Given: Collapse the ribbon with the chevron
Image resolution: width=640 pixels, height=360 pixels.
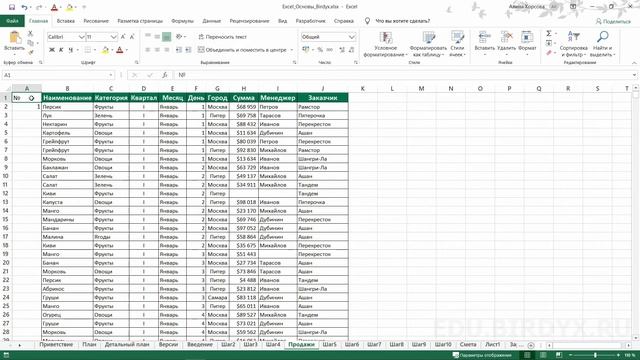Looking at the screenshot, I should (x=634, y=63).
